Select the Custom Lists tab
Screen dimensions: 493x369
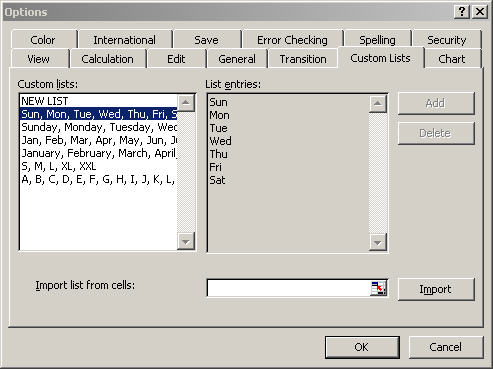[x=380, y=58]
